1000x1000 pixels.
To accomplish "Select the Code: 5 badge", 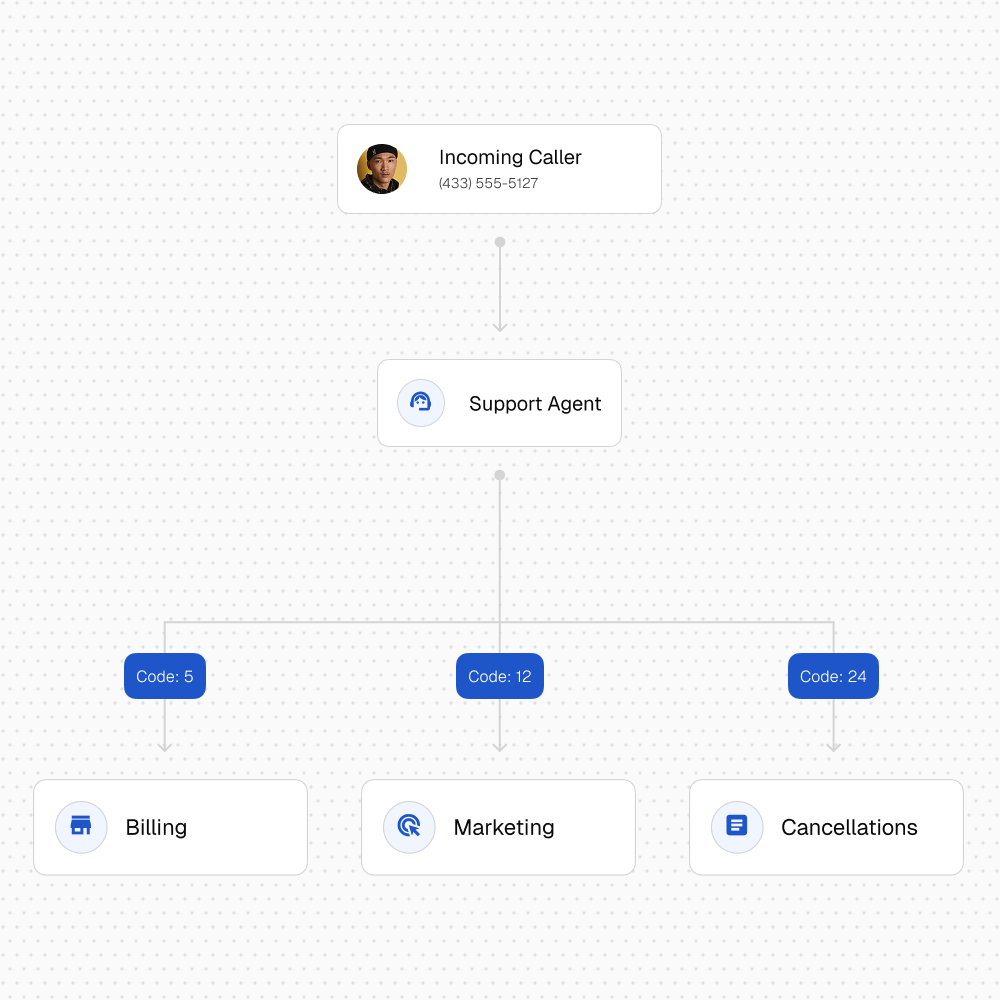I will 165,677.
